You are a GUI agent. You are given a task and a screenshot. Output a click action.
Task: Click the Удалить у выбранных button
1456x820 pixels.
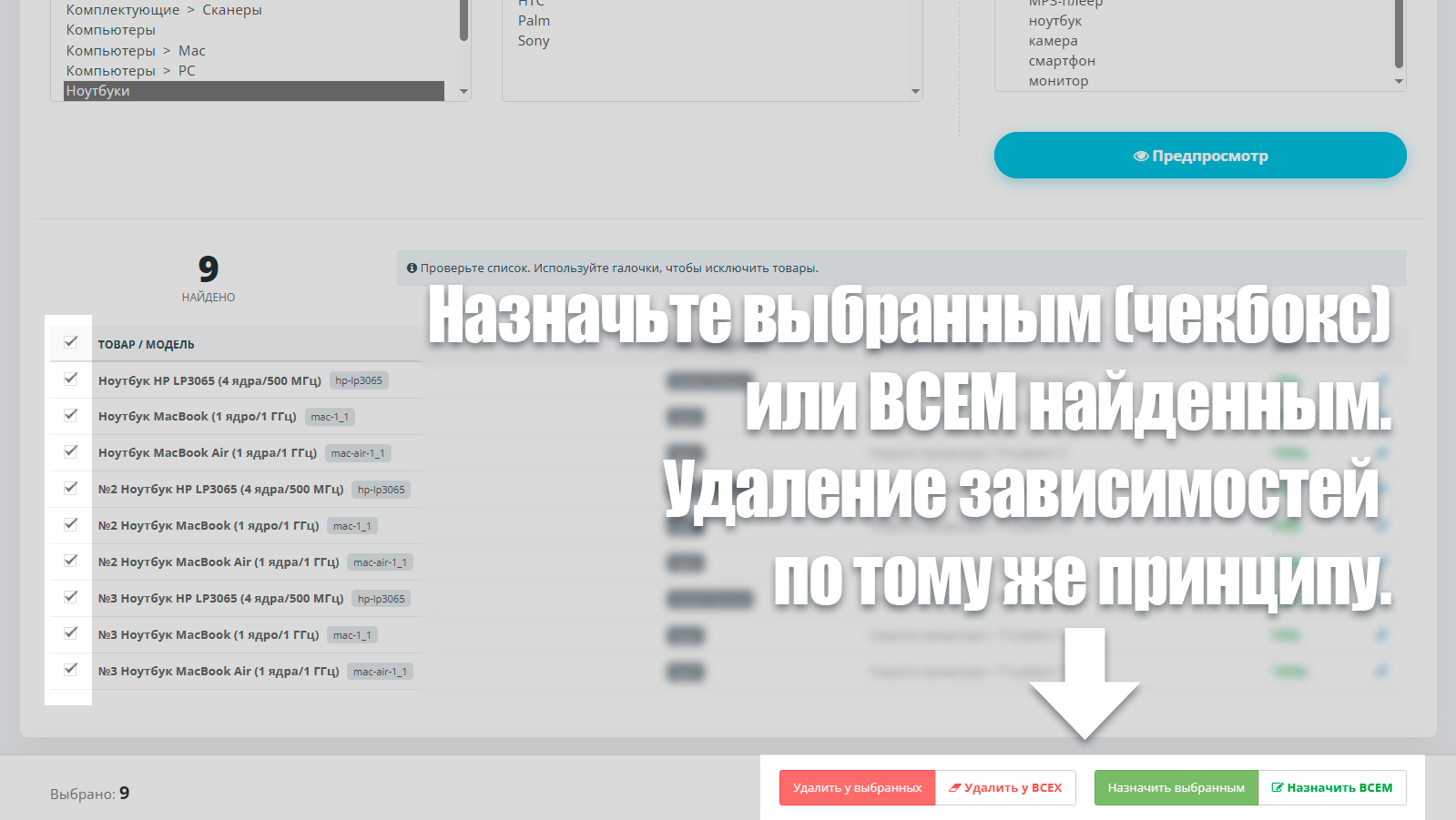click(857, 788)
